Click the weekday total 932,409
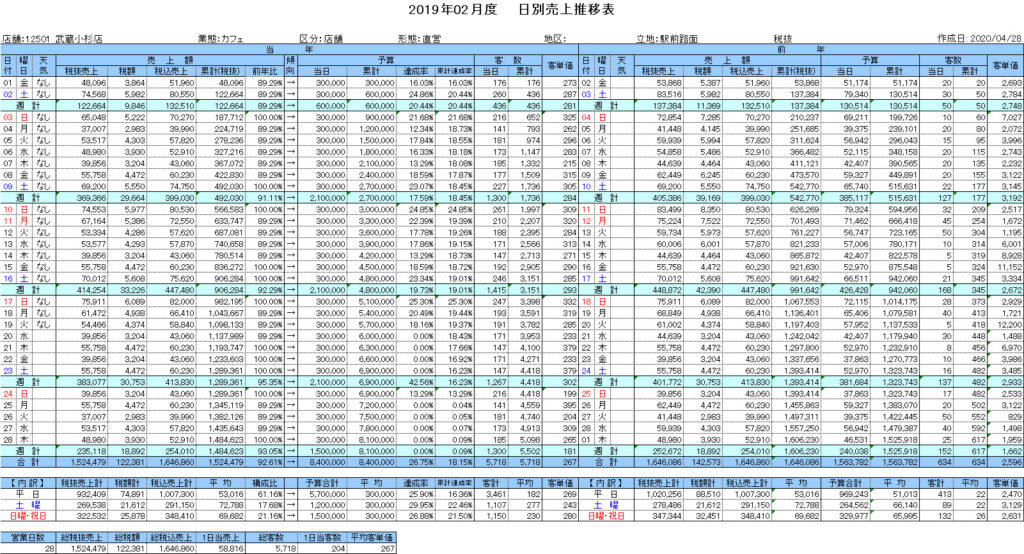This screenshot has width=1024, height=554. tap(91, 495)
